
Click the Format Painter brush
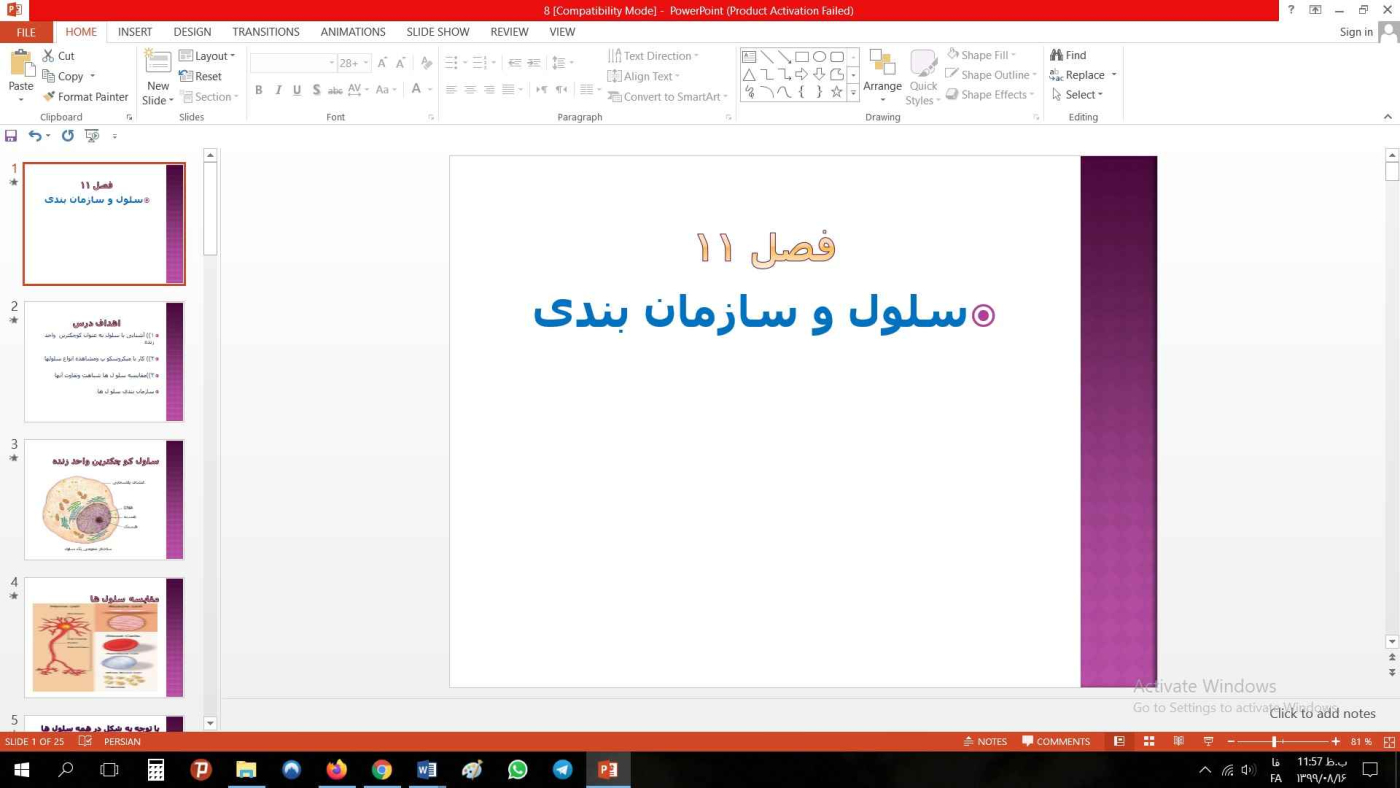coord(85,97)
